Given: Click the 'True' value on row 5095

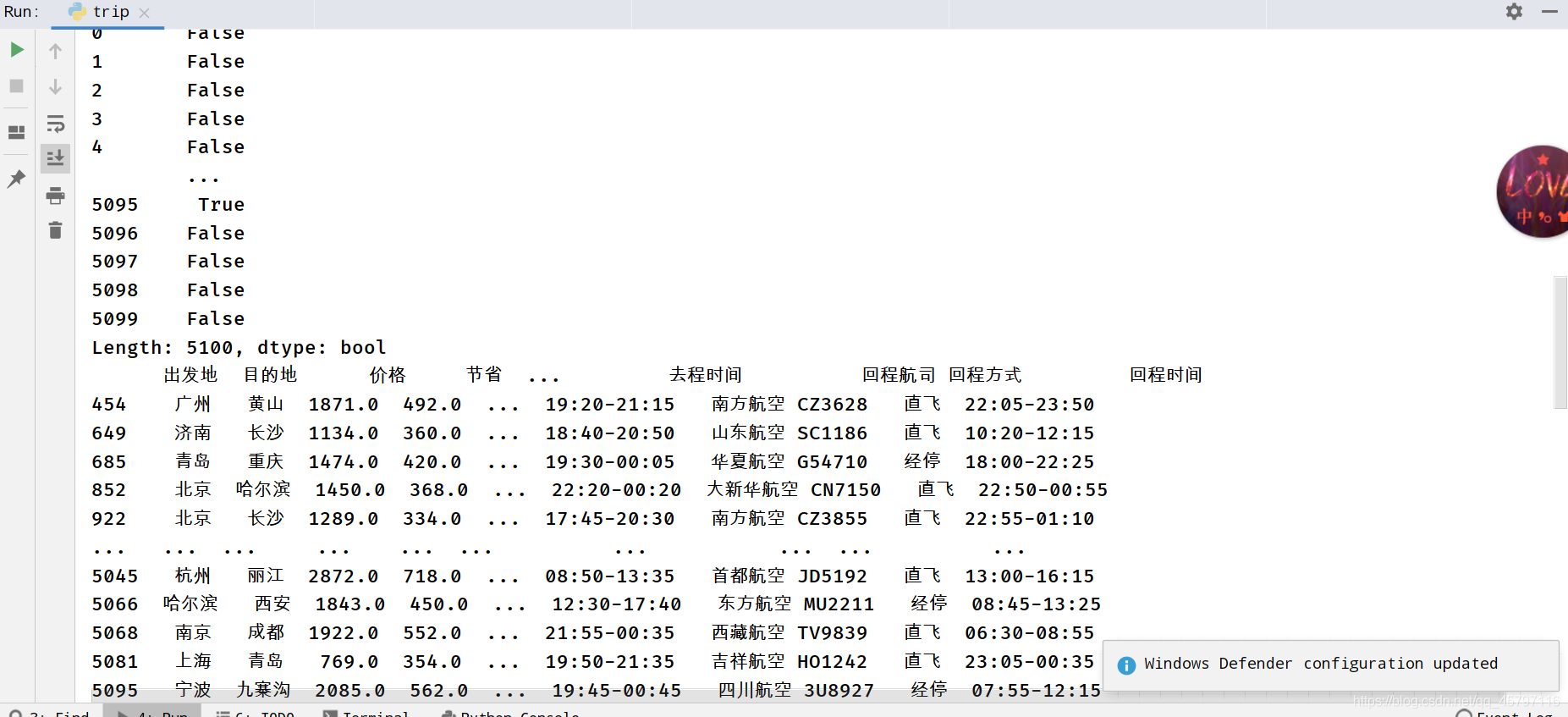Looking at the screenshot, I should pos(221,205).
